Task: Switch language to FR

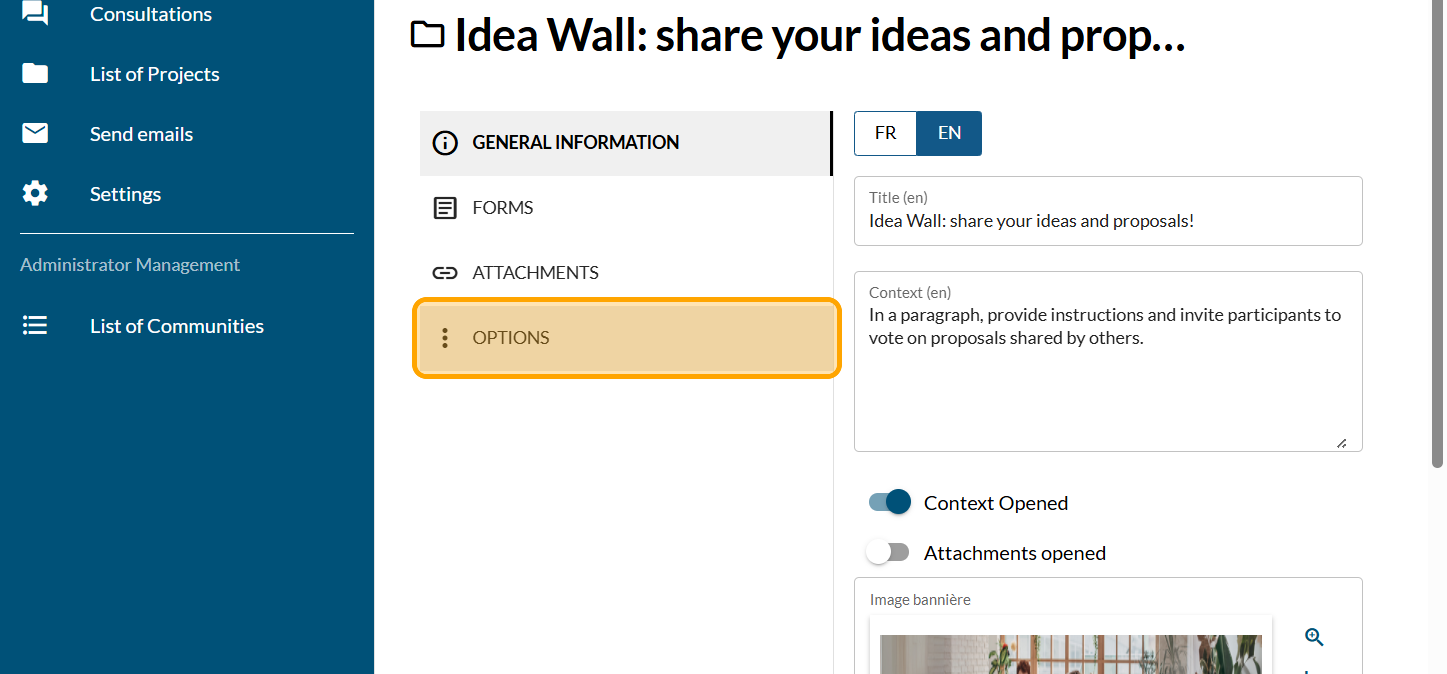Action: [885, 133]
